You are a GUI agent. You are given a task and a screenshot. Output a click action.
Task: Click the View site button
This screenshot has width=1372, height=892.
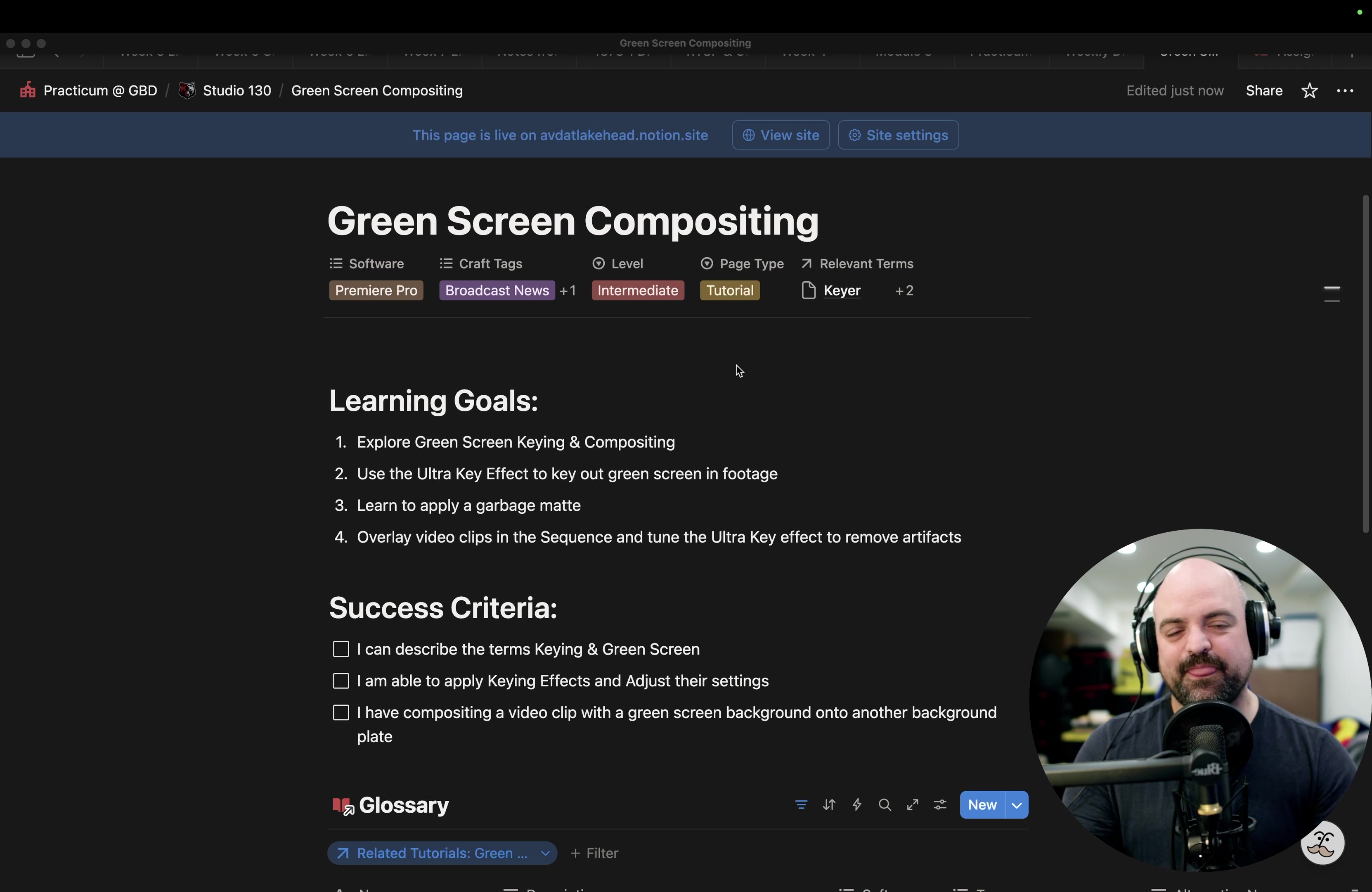[781, 135]
